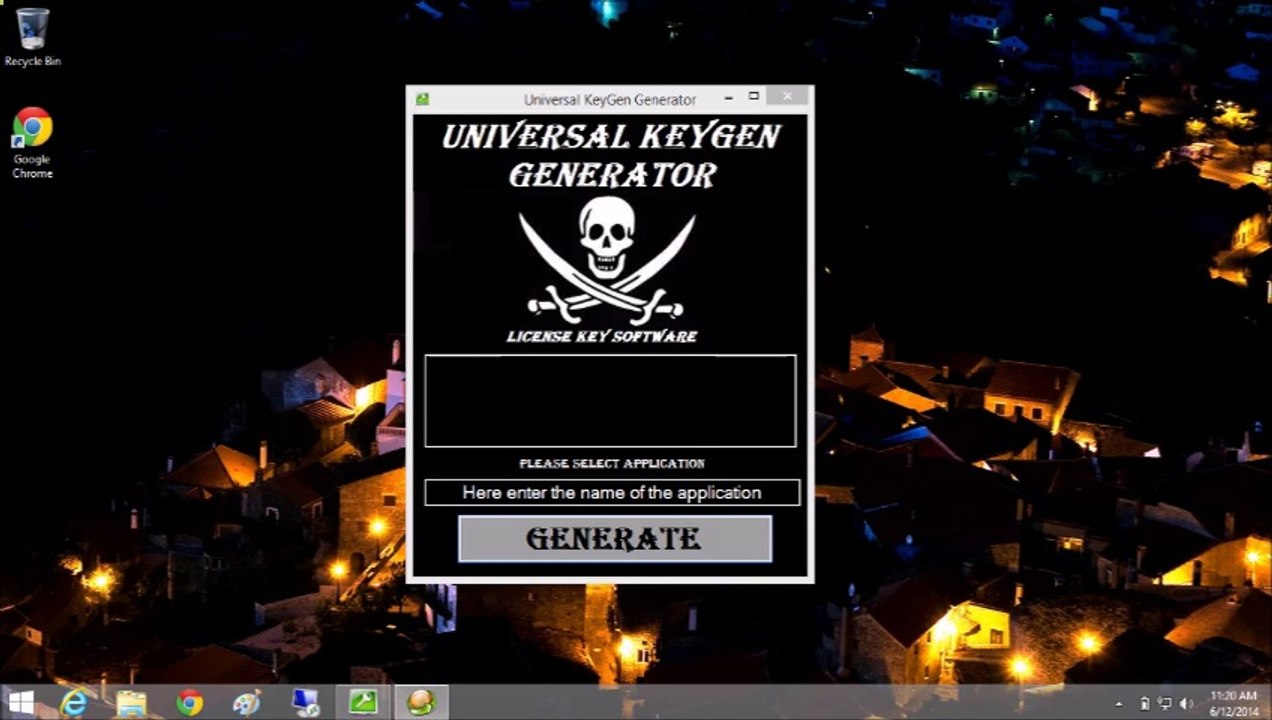Open the network tray icon

[x=1165, y=704]
